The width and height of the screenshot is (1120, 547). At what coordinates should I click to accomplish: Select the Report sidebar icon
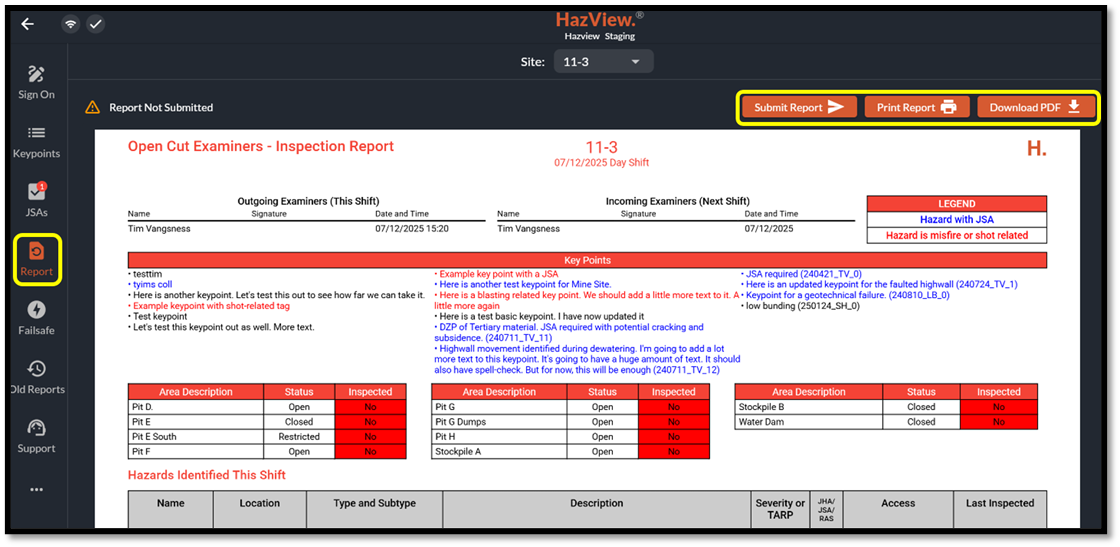click(36, 257)
